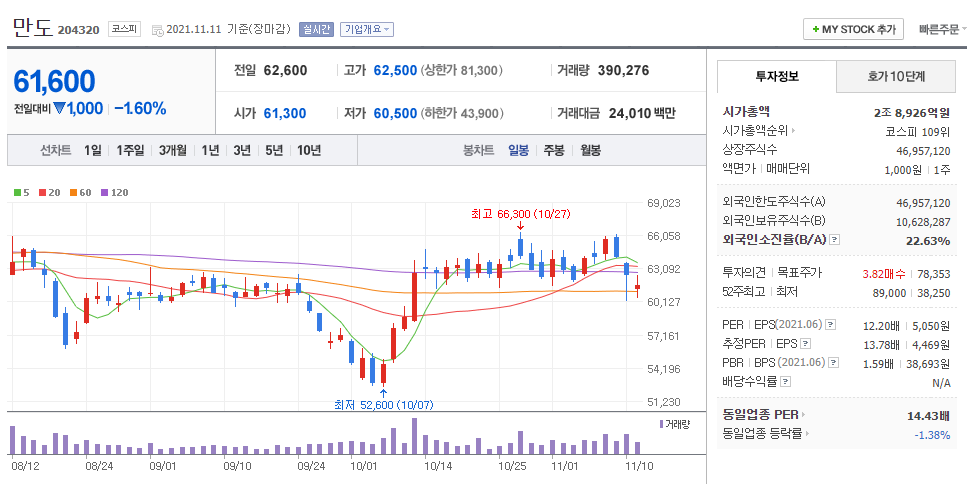Select the 3년 line chart period
This screenshot has width=975, height=484.
[242, 150]
